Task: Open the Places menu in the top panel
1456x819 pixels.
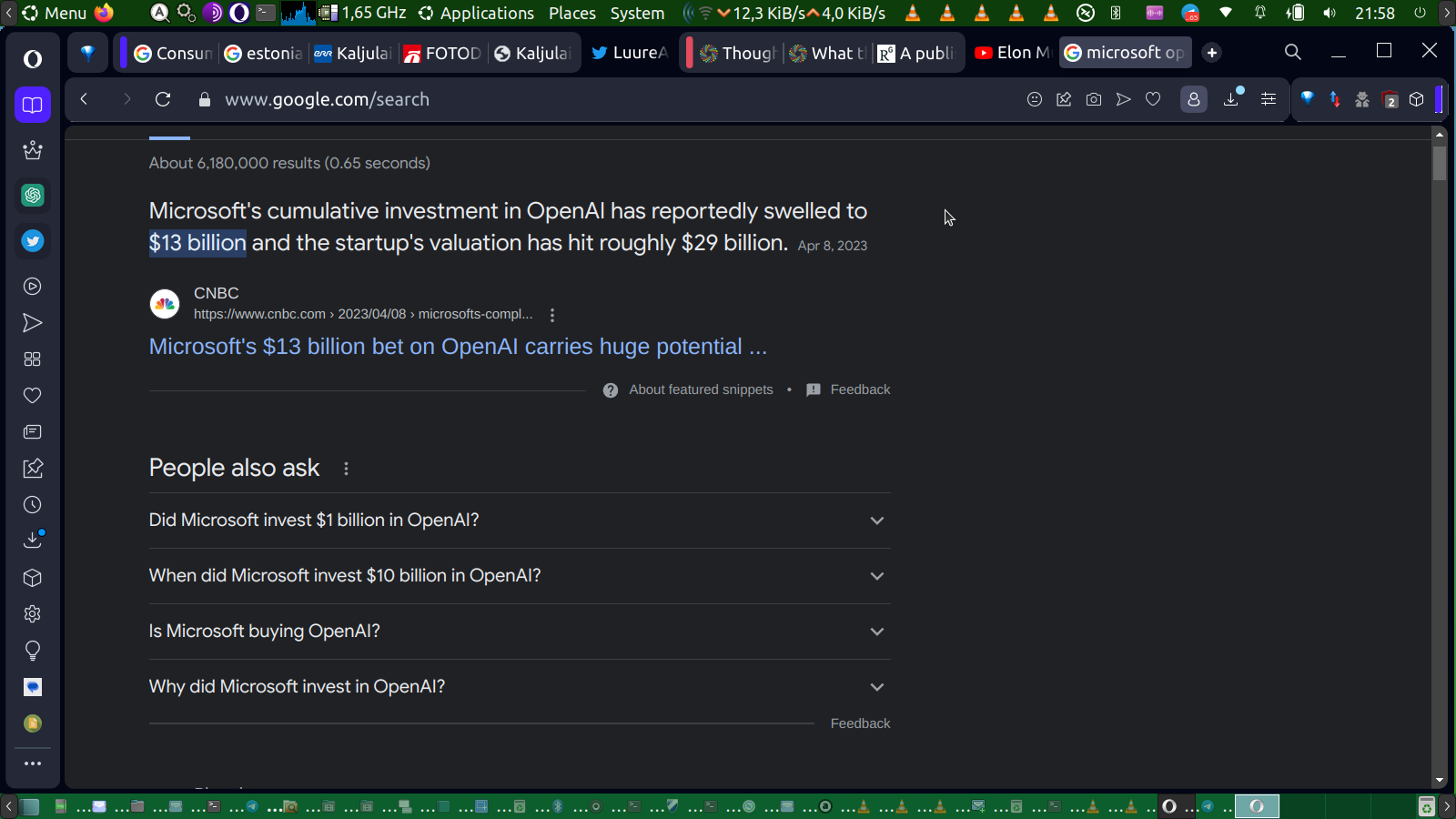Action: click(572, 13)
